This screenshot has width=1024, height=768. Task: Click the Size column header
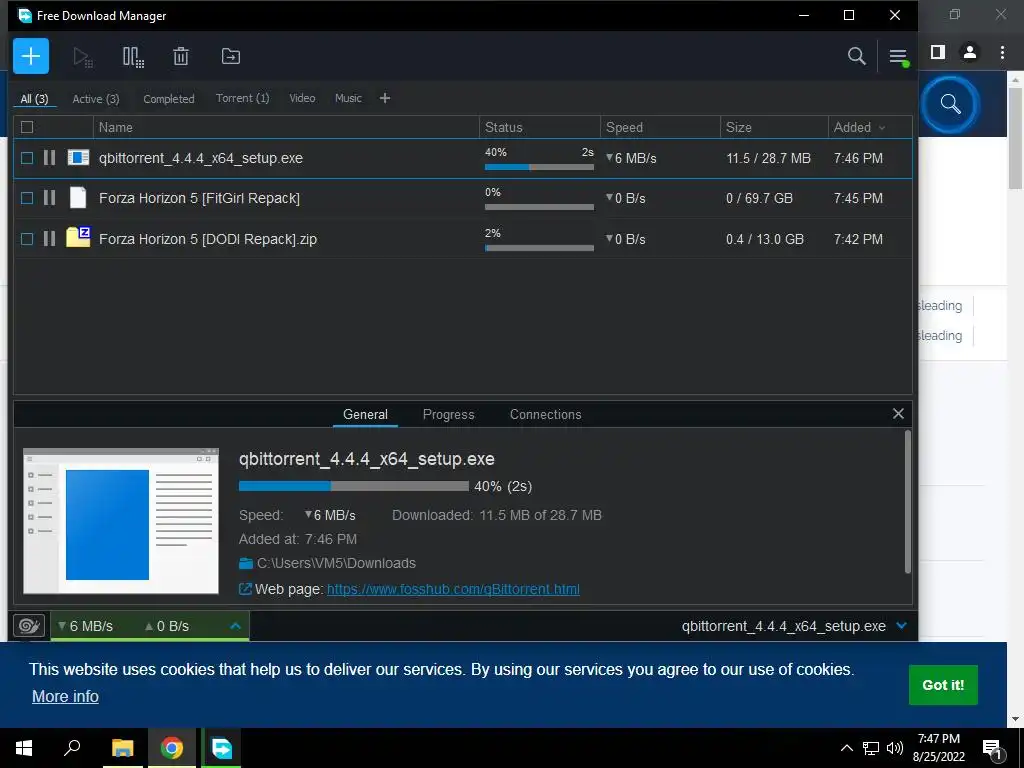pyautogui.click(x=775, y=127)
